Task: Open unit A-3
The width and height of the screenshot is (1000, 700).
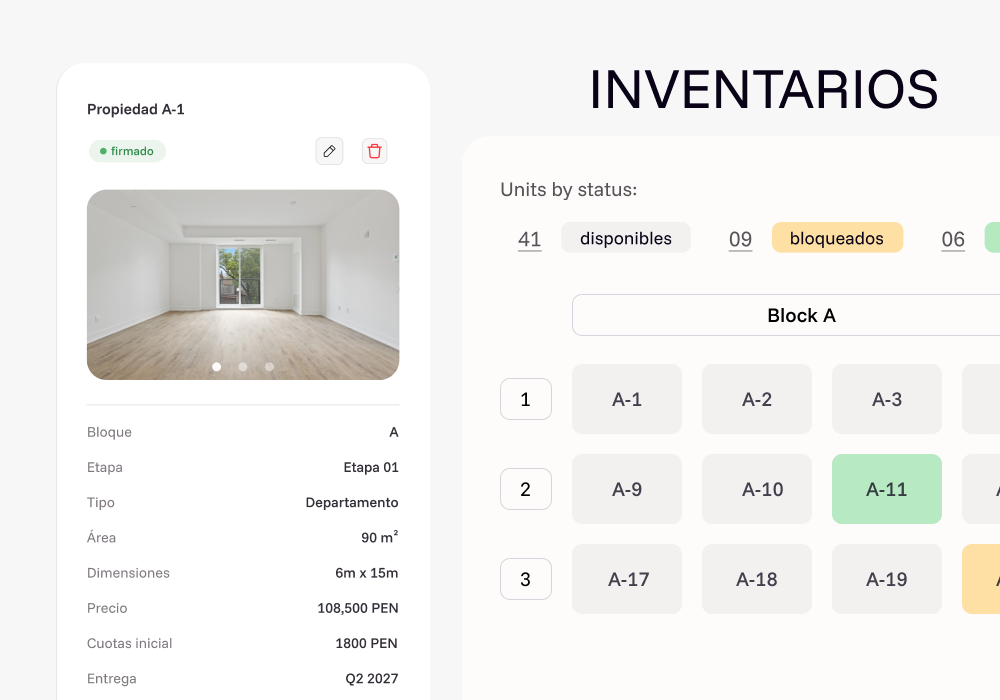Action: [x=887, y=399]
